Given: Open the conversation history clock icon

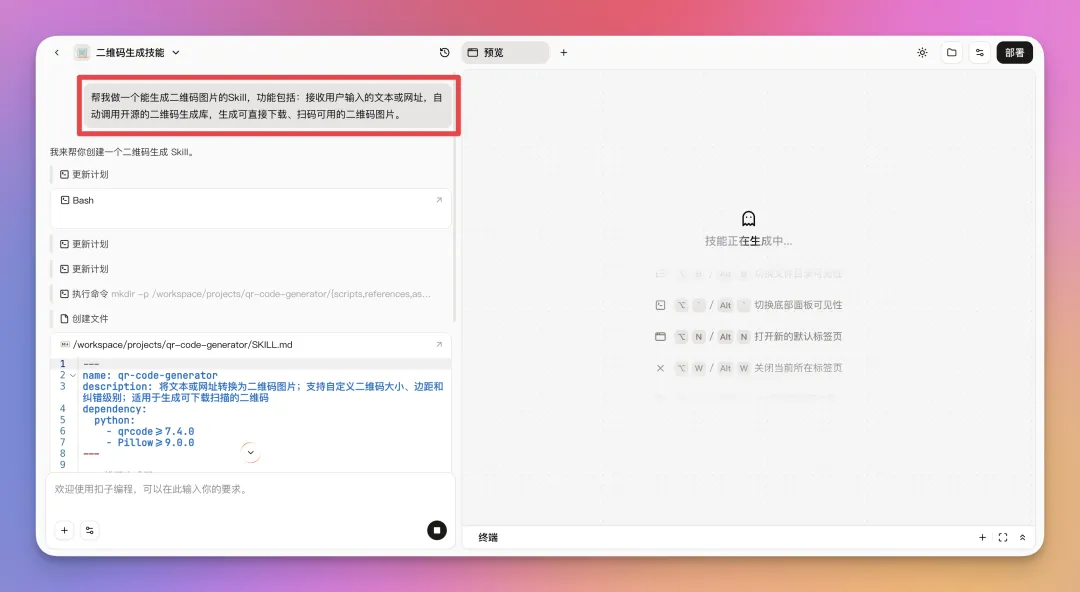Looking at the screenshot, I should point(444,52).
